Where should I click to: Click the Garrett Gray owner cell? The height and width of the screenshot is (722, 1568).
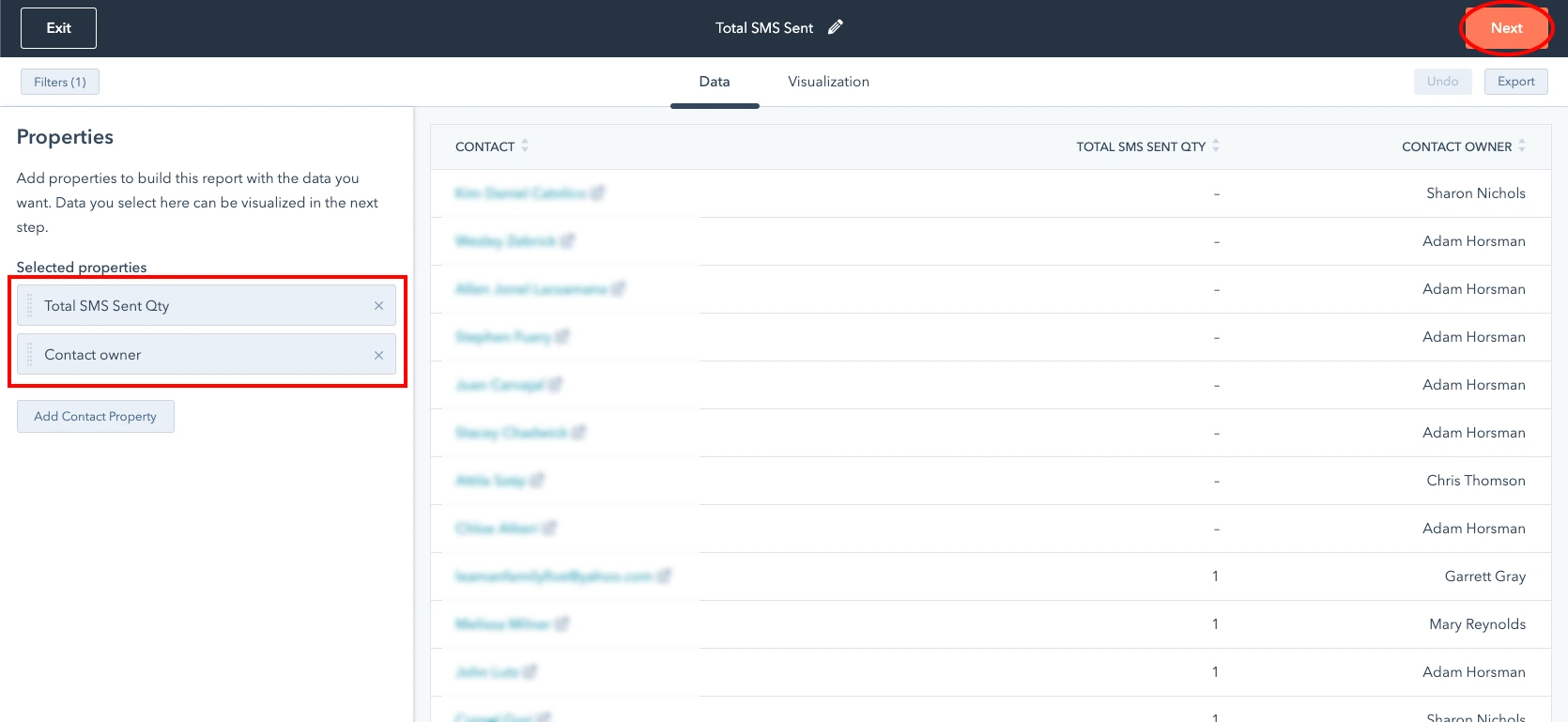[1485, 576]
